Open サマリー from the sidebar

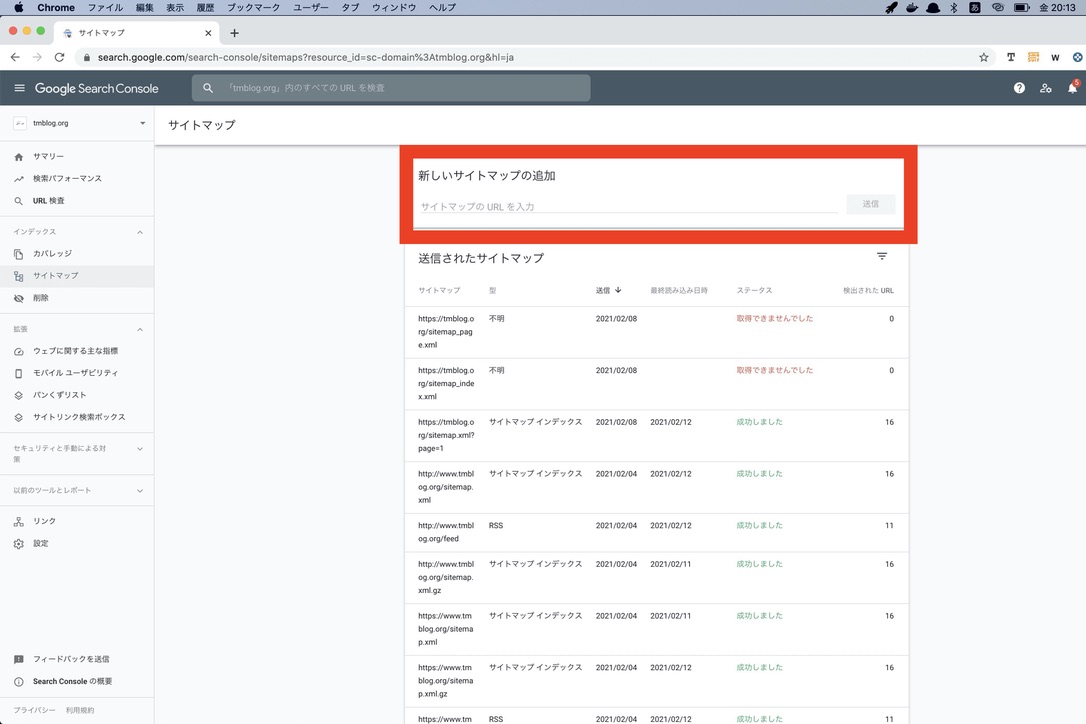point(77,157)
